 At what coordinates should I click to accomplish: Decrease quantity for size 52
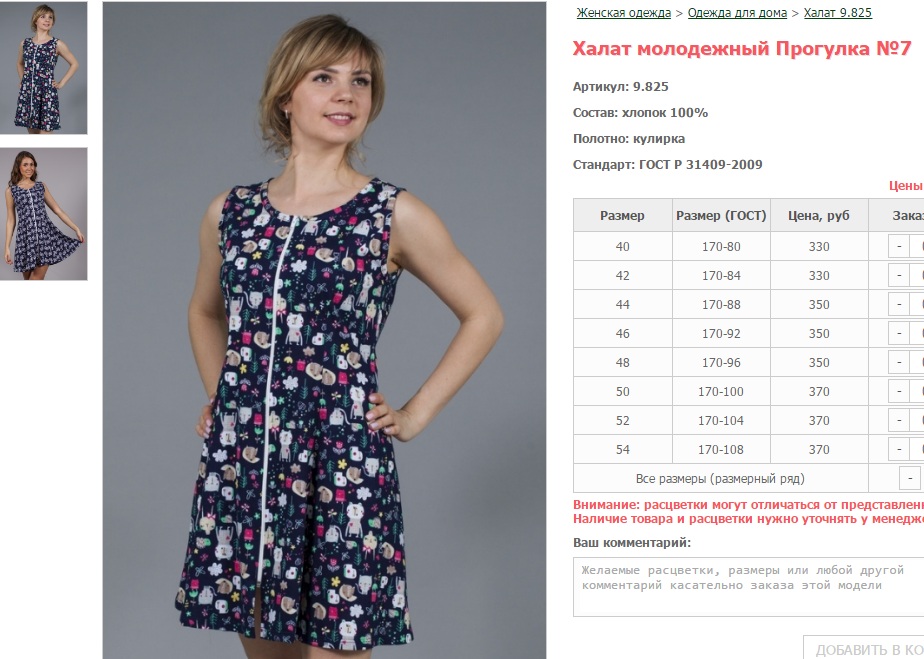coord(899,420)
